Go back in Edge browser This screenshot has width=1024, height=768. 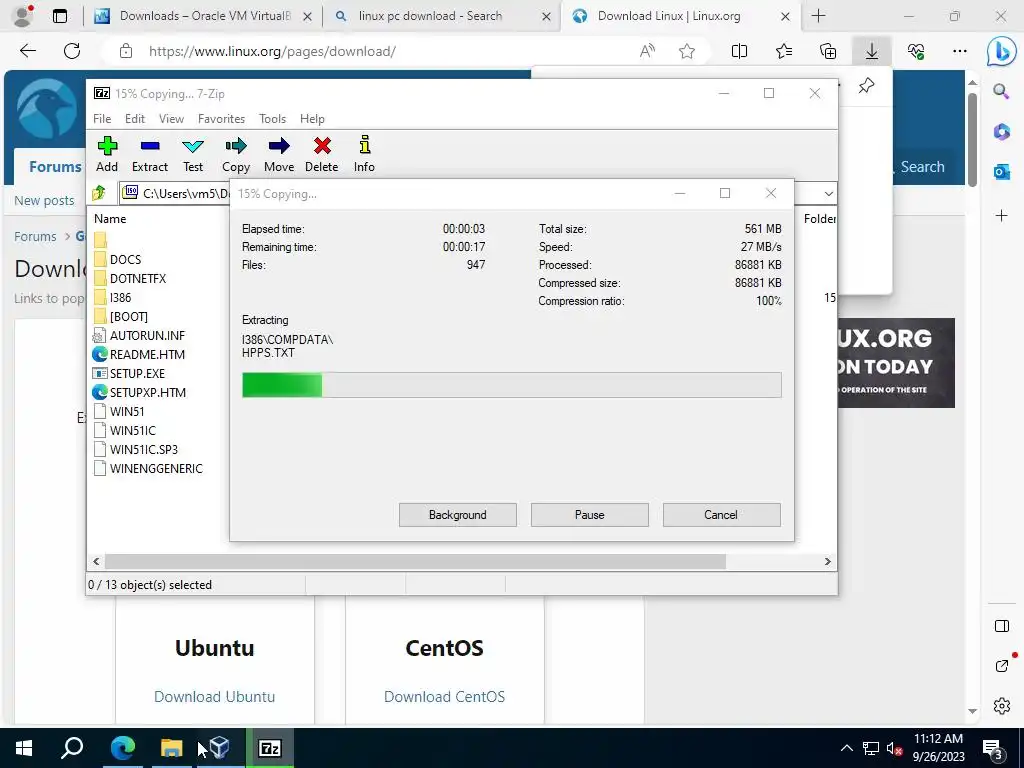pyautogui.click(x=27, y=51)
